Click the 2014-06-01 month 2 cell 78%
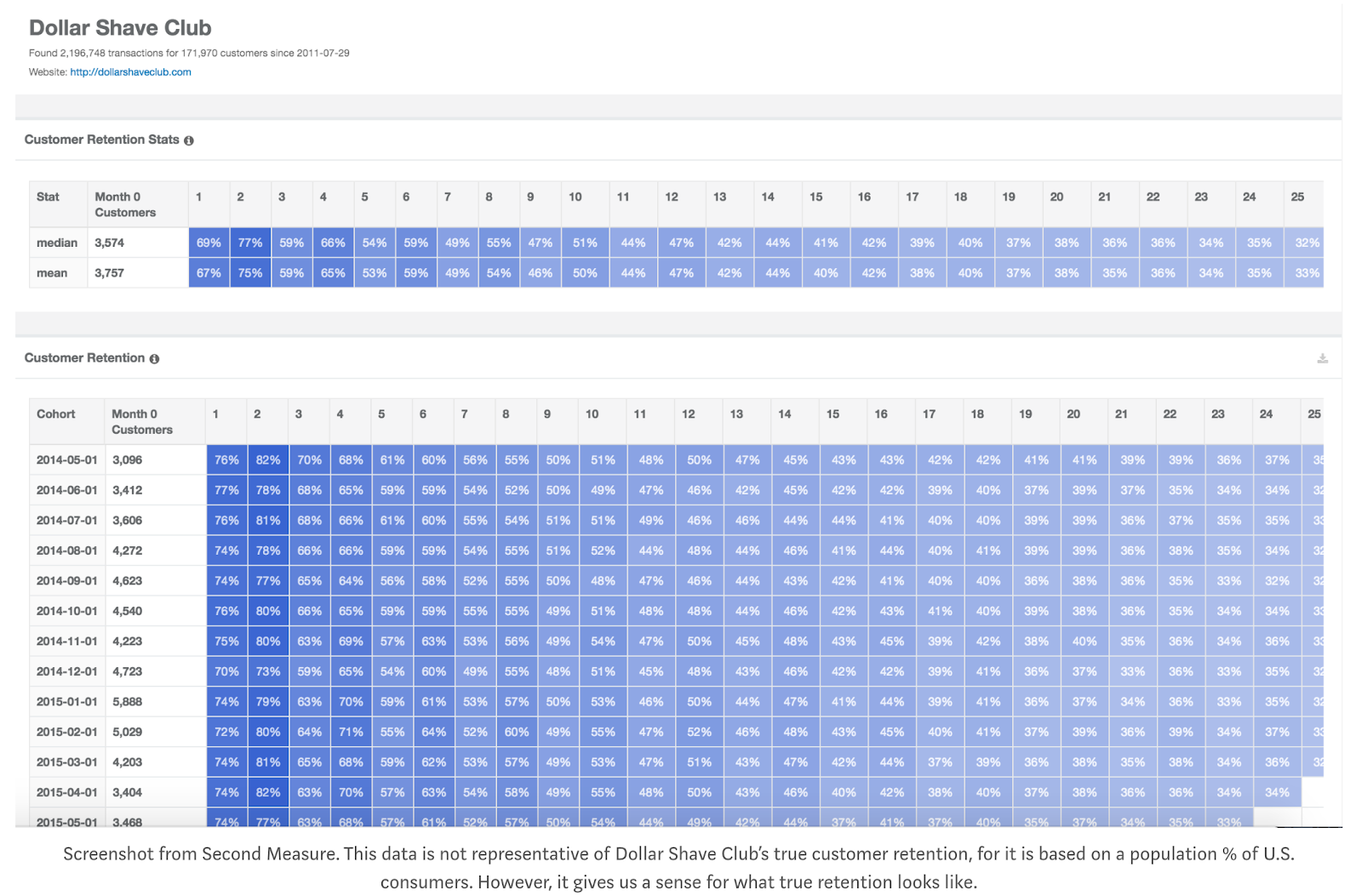1362x896 pixels. point(268,490)
